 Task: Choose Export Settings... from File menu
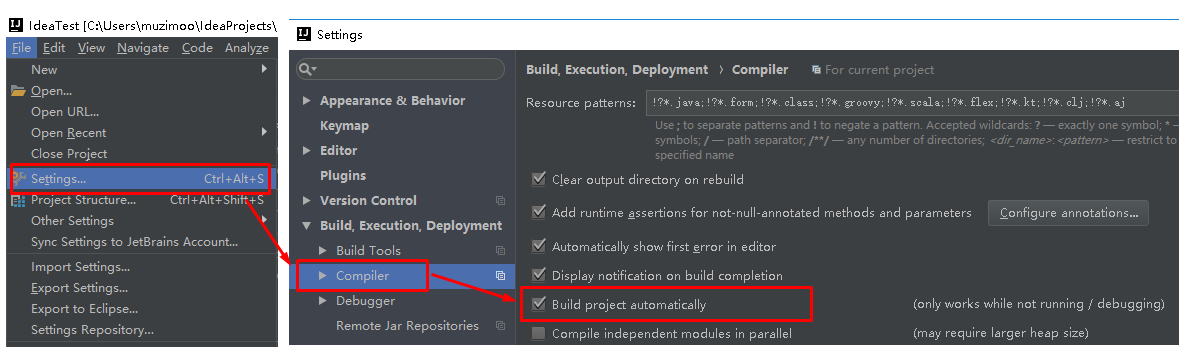79,288
